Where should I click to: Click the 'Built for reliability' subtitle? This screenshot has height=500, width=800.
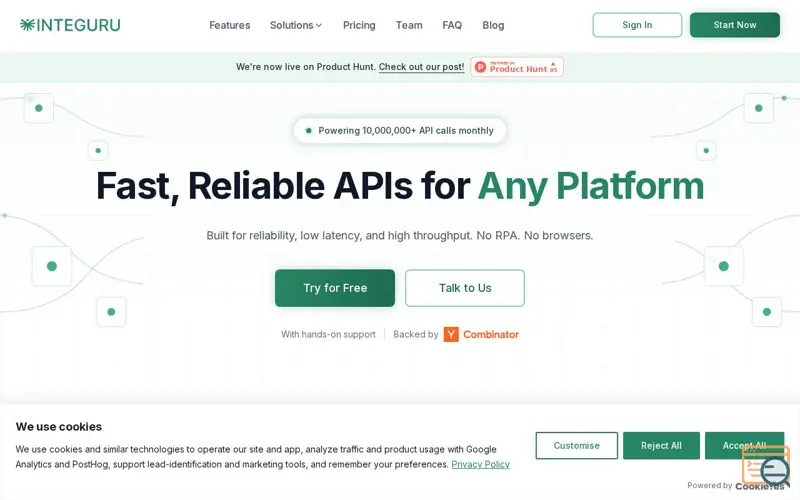click(400, 235)
